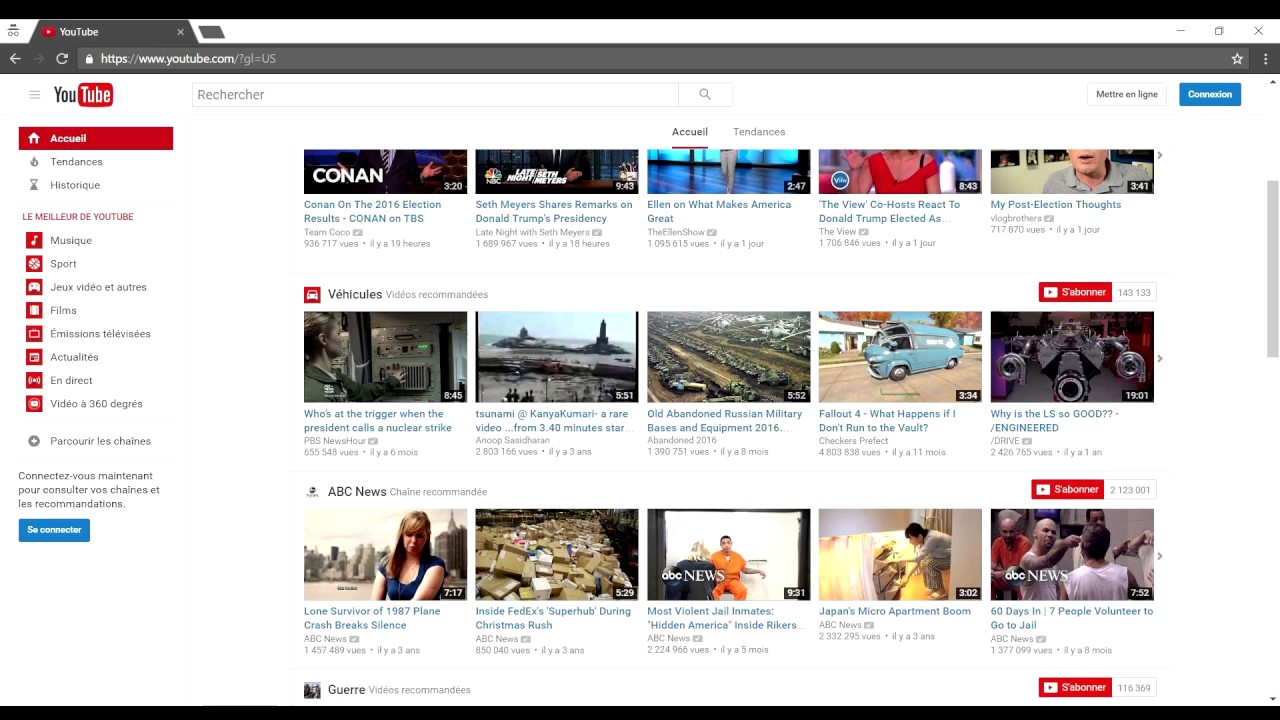Click the YouTube logo
This screenshot has height=720, width=1280.
[x=83, y=95]
